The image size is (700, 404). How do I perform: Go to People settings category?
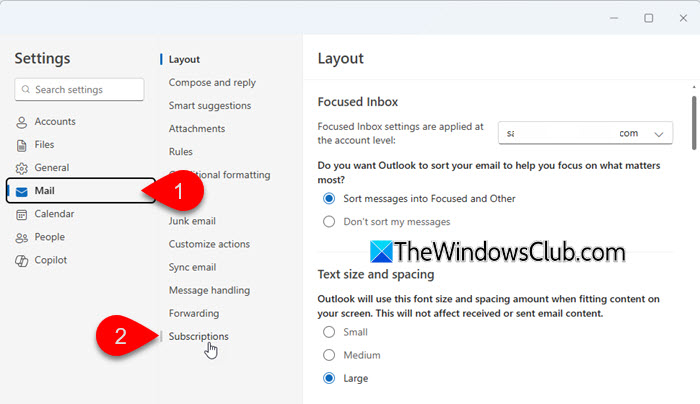50,237
